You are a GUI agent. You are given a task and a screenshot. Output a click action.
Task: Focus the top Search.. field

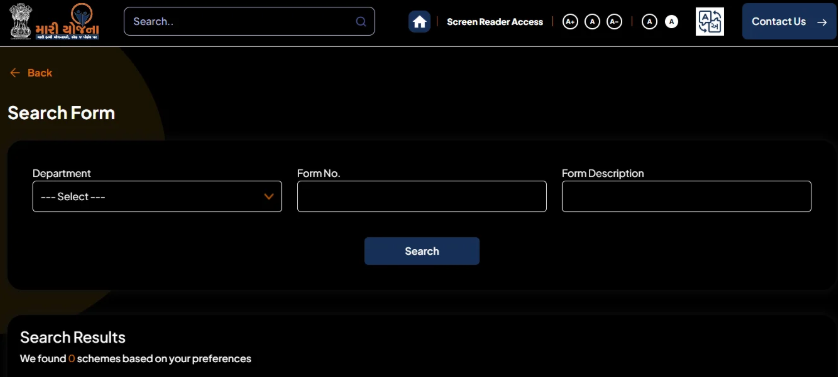pyautogui.click(x=249, y=21)
